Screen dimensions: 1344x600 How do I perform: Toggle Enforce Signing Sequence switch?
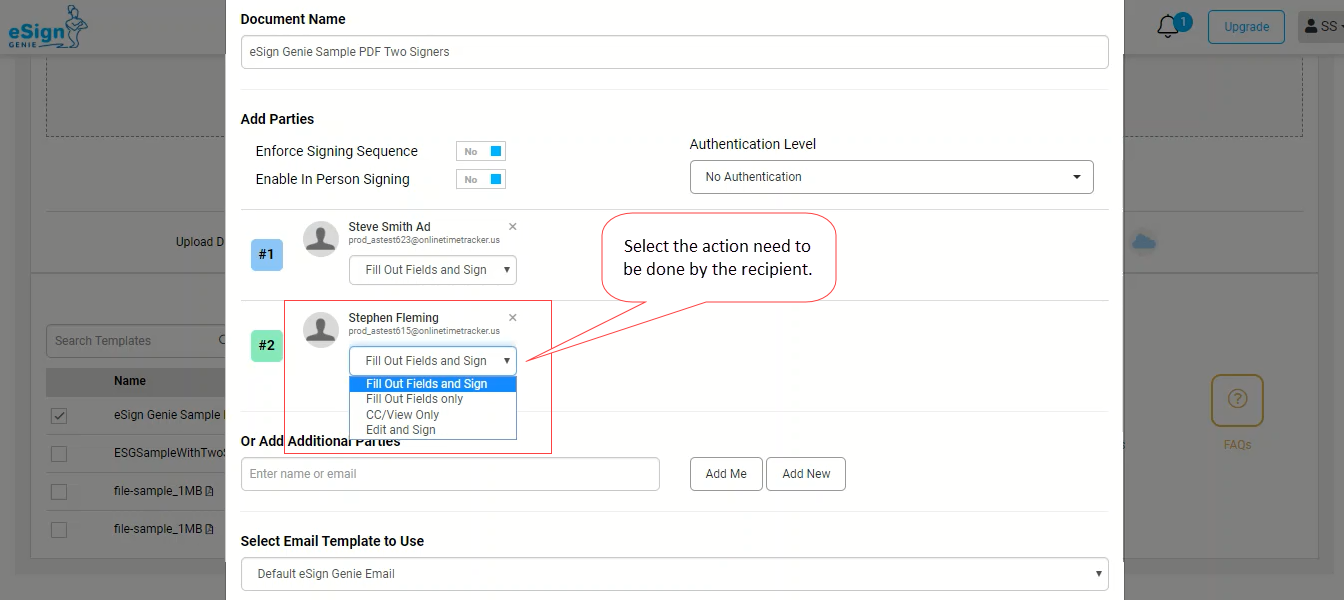click(481, 151)
